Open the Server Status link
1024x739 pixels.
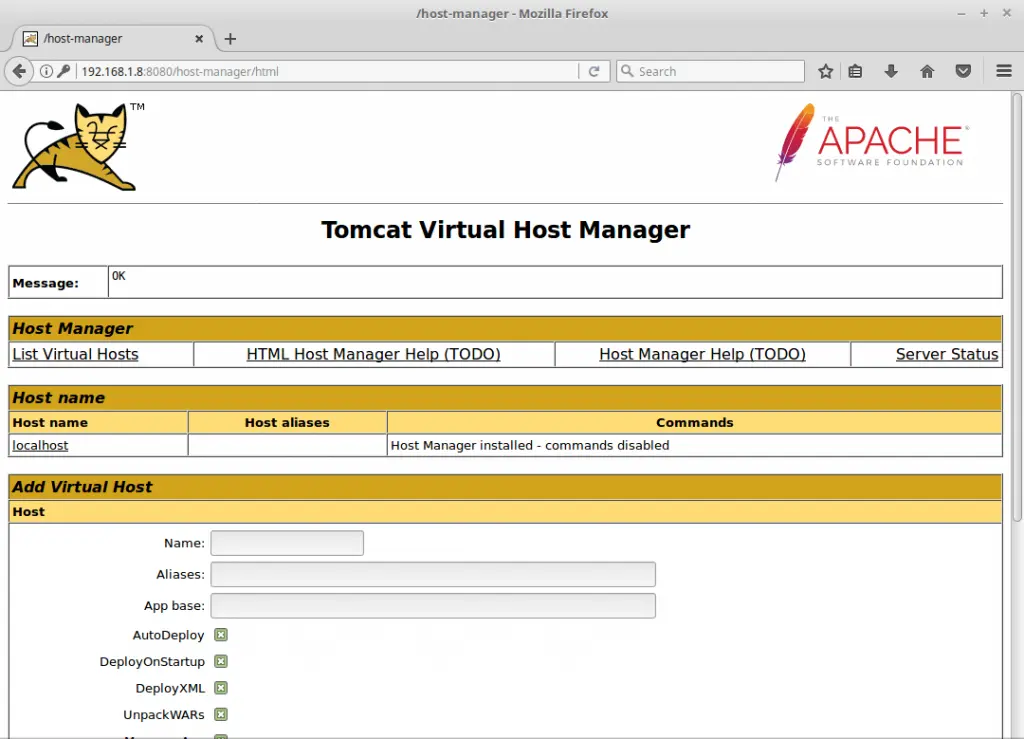coord(947,354)
